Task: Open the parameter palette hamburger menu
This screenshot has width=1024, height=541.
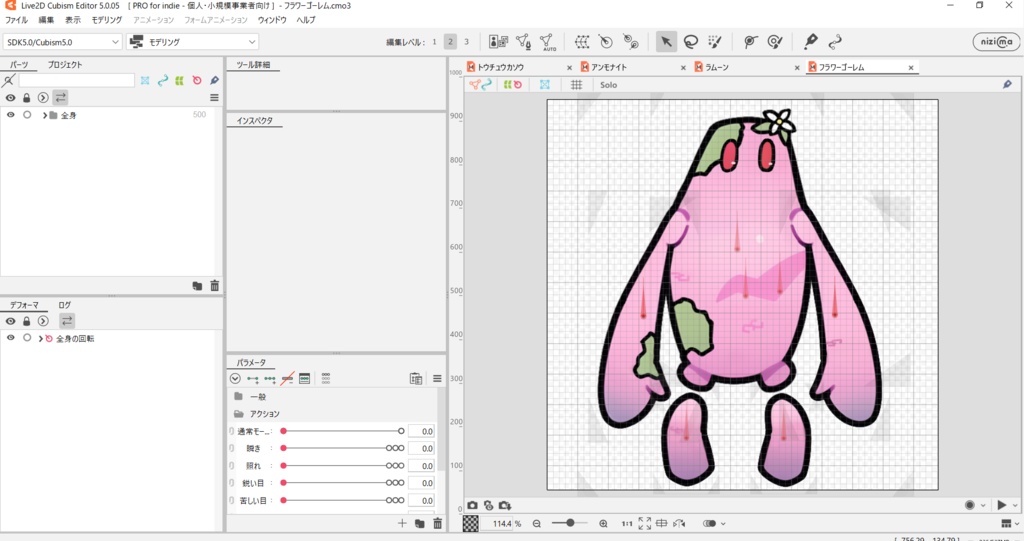Action: [x=437, y=379]
